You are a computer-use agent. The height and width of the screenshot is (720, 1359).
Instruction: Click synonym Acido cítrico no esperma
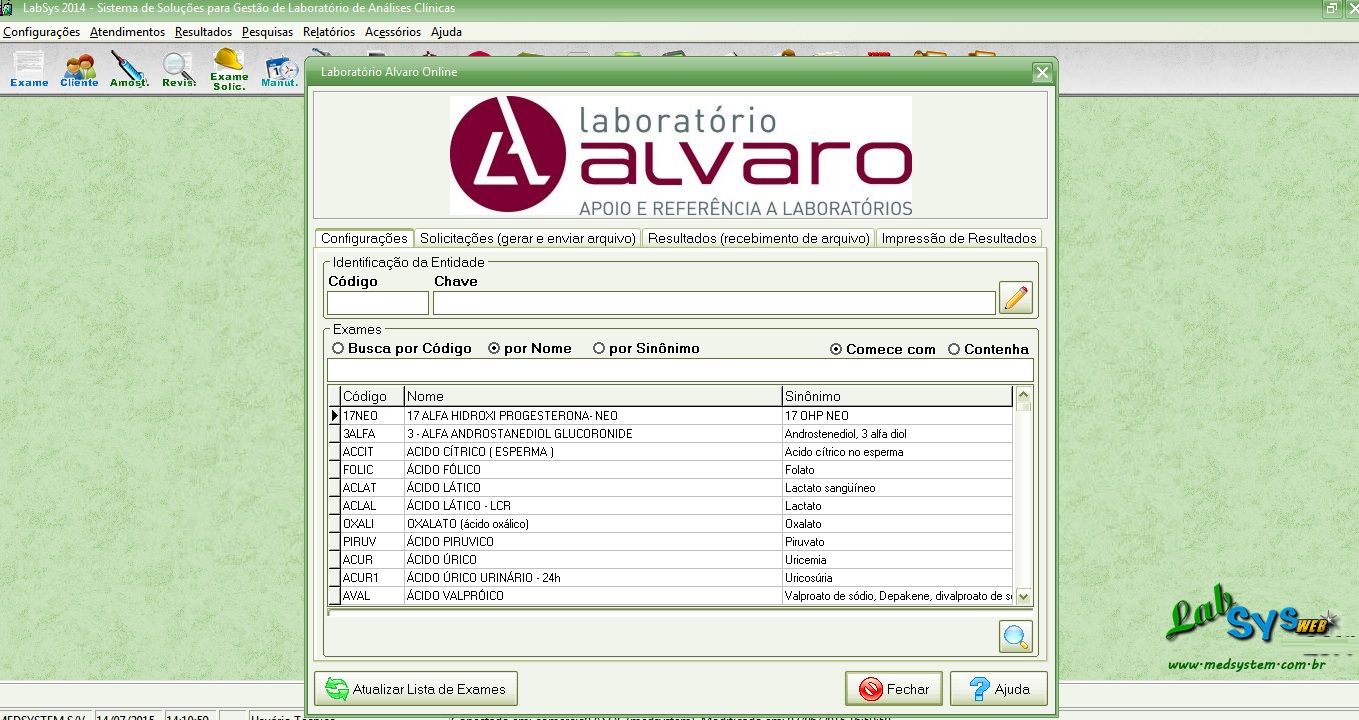click(897, 452)
